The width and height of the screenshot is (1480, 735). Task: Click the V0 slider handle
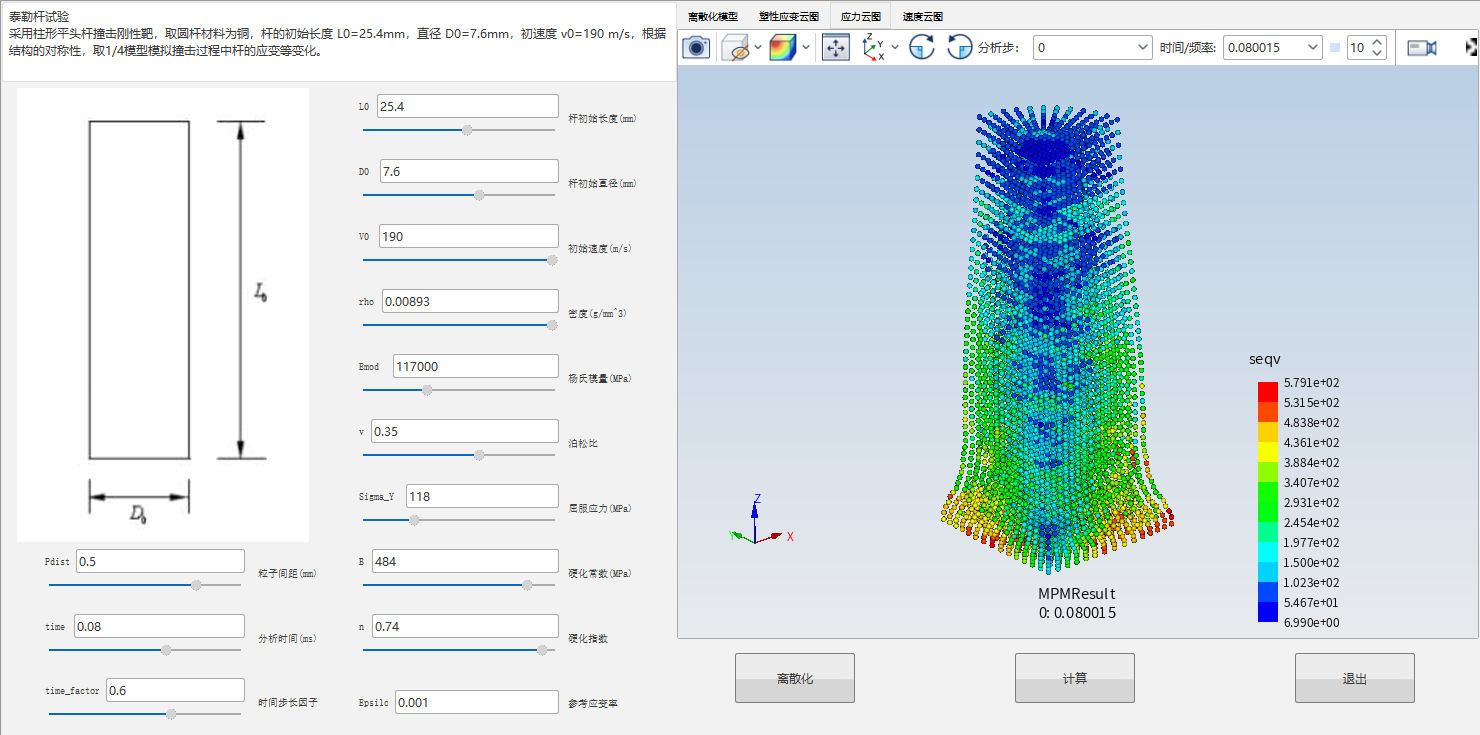551,259
